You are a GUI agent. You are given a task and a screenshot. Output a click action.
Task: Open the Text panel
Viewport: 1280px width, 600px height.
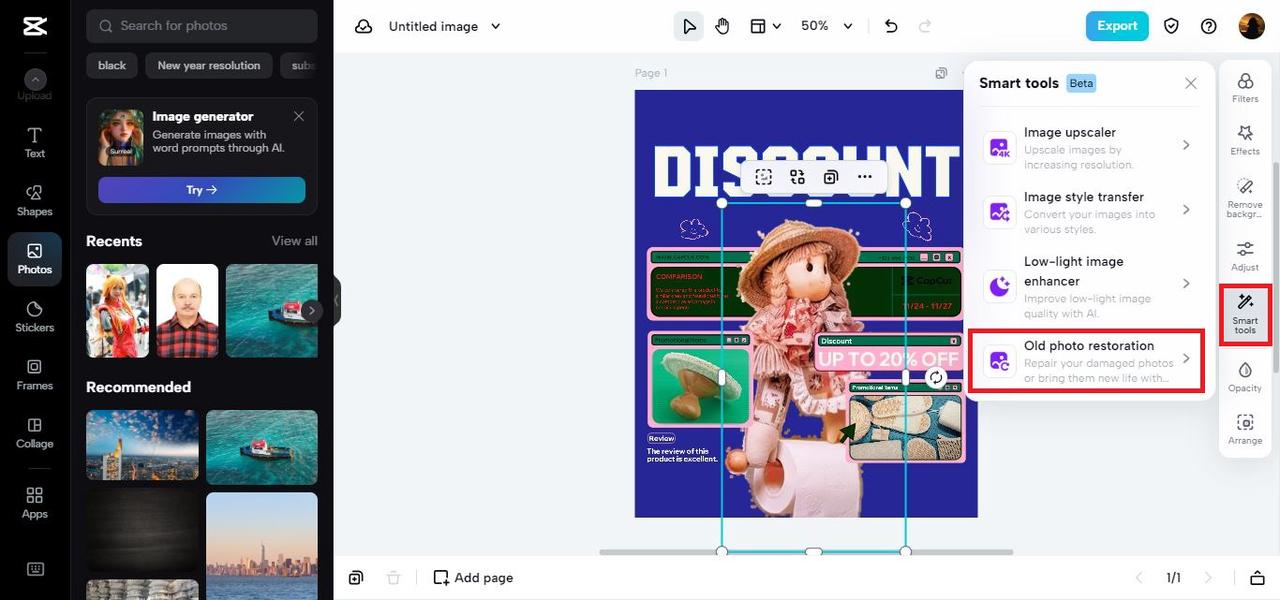35,142
